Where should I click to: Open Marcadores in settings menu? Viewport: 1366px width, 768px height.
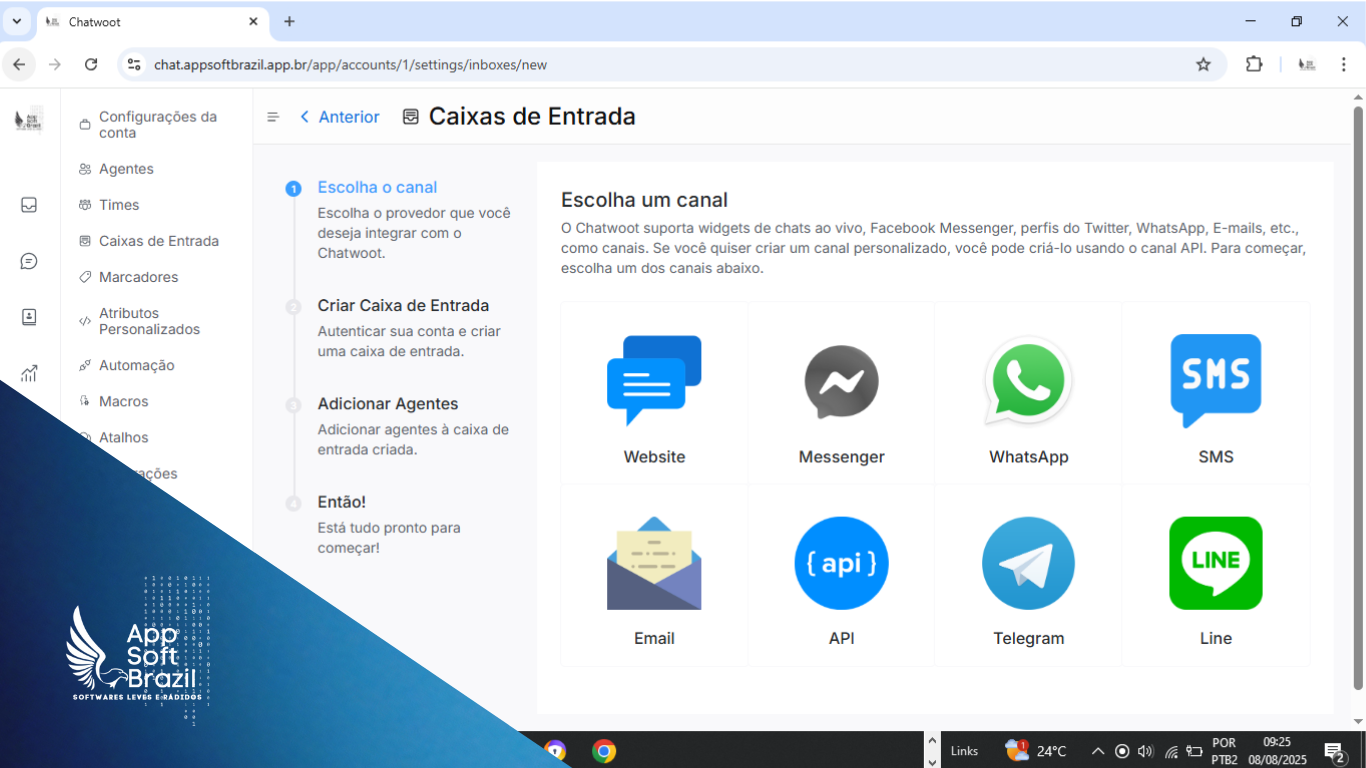coord(138,277)
